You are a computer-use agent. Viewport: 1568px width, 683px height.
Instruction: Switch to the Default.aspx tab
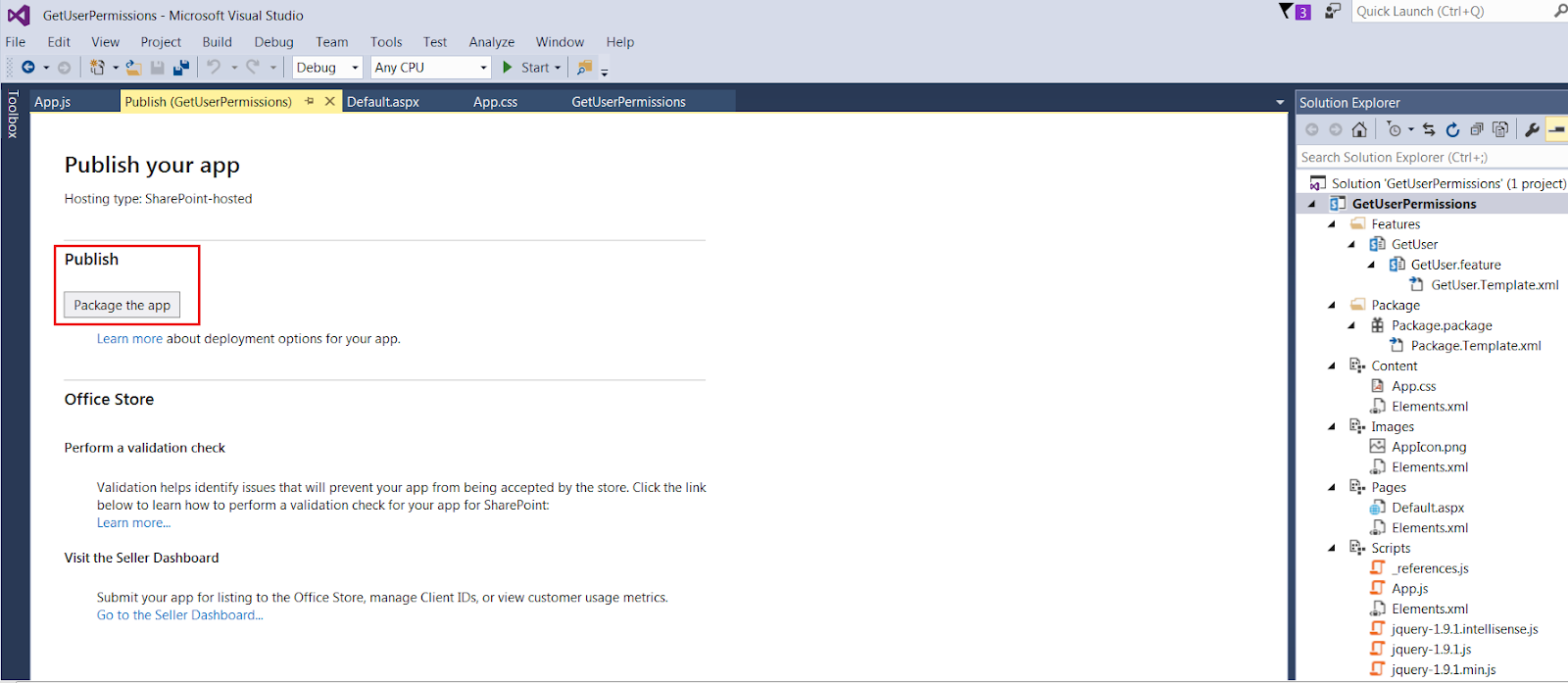coord(383,102)
